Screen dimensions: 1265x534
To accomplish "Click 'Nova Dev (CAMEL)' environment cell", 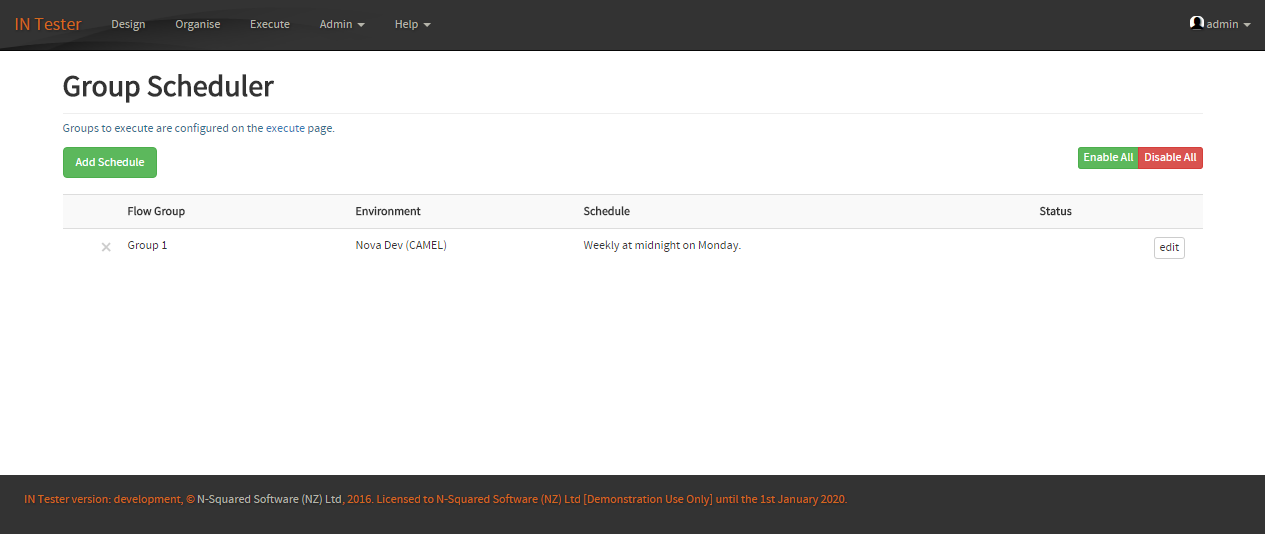I will 401,245.
